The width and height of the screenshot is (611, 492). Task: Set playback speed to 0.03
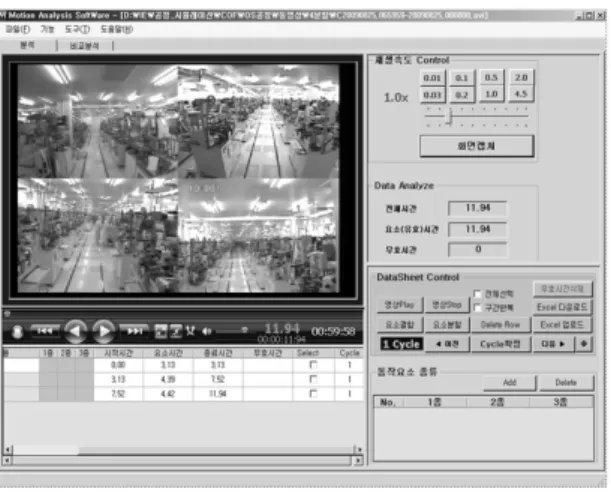click(x=432, y=94)
